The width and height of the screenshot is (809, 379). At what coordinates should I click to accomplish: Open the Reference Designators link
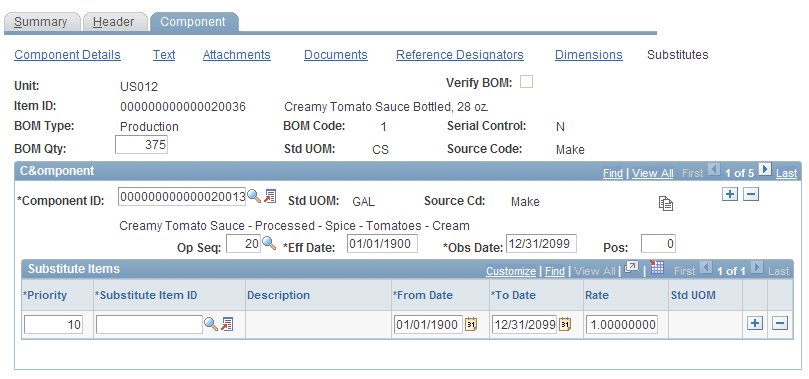460,55
